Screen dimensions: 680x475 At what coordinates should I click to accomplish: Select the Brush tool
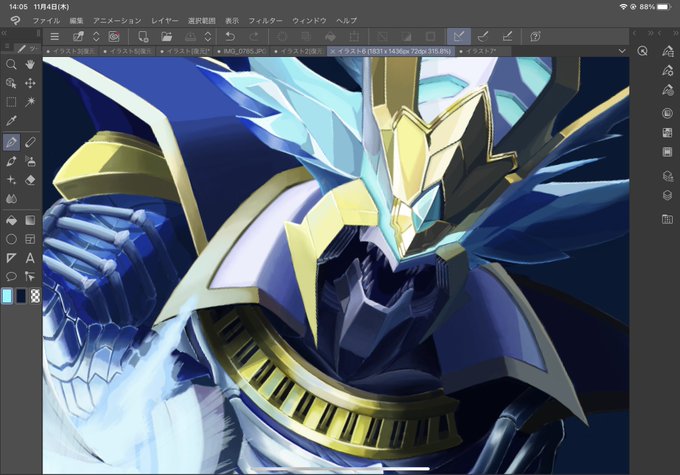(x=11, y=161)
